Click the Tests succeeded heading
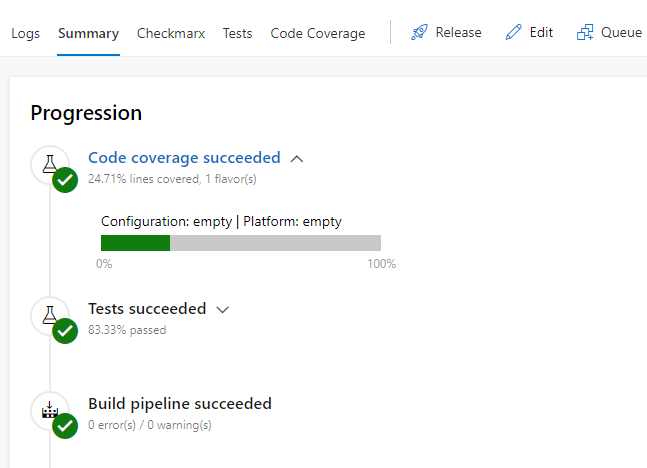The height and width of the screenshot is (468, 647). coord(147,309)
